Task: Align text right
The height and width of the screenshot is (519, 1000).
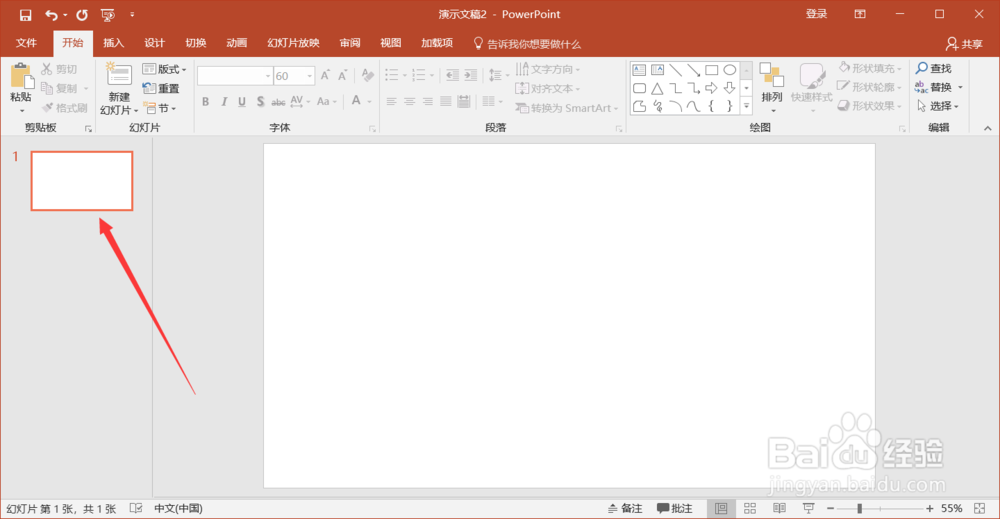Action: coord(427,101)
